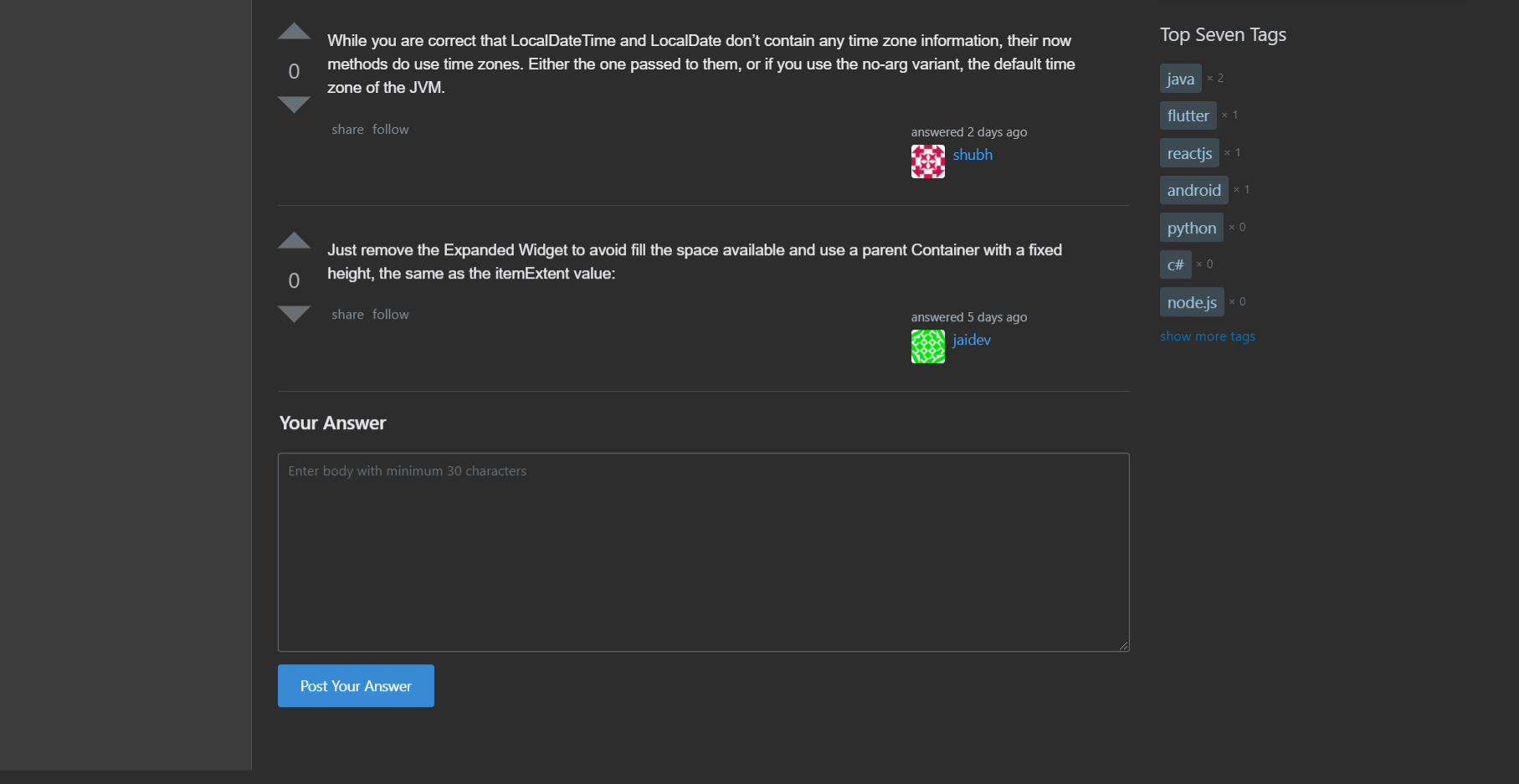This screenshot has width=1519, height=784.
Task: Expand the tag list with show more tags
Action: 1207,336
